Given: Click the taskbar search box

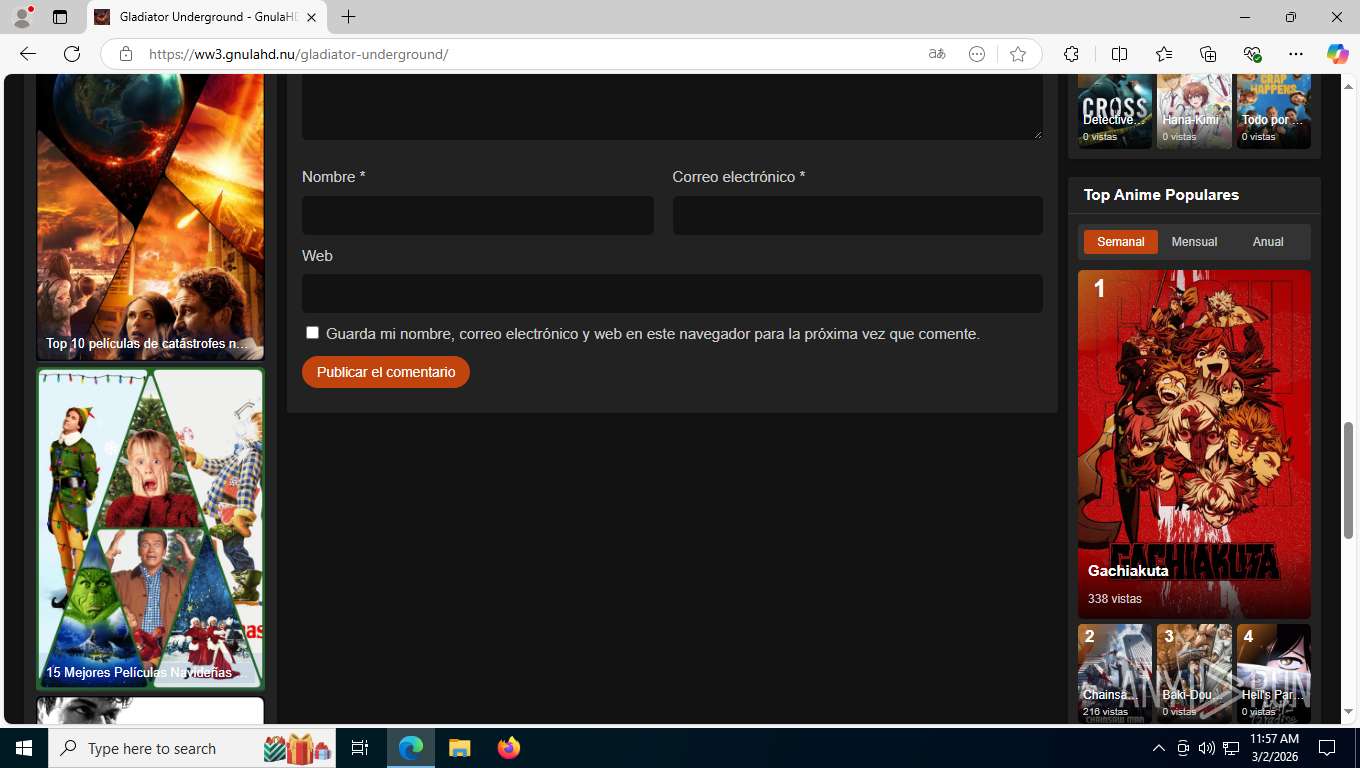Looking at the screenshot, I should [192, 748].
